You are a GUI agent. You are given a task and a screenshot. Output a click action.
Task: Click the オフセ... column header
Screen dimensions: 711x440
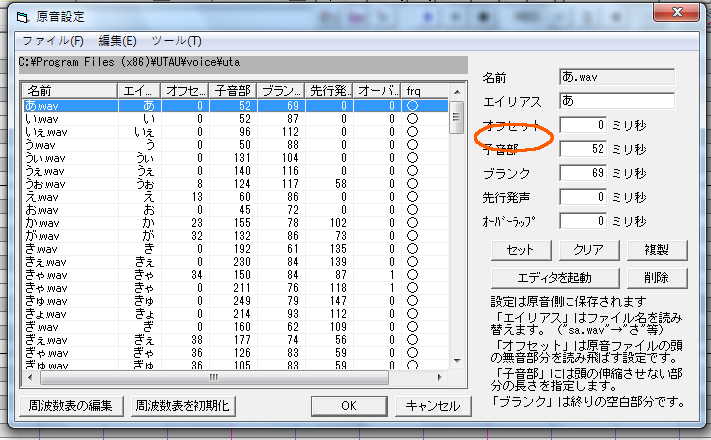185,91
